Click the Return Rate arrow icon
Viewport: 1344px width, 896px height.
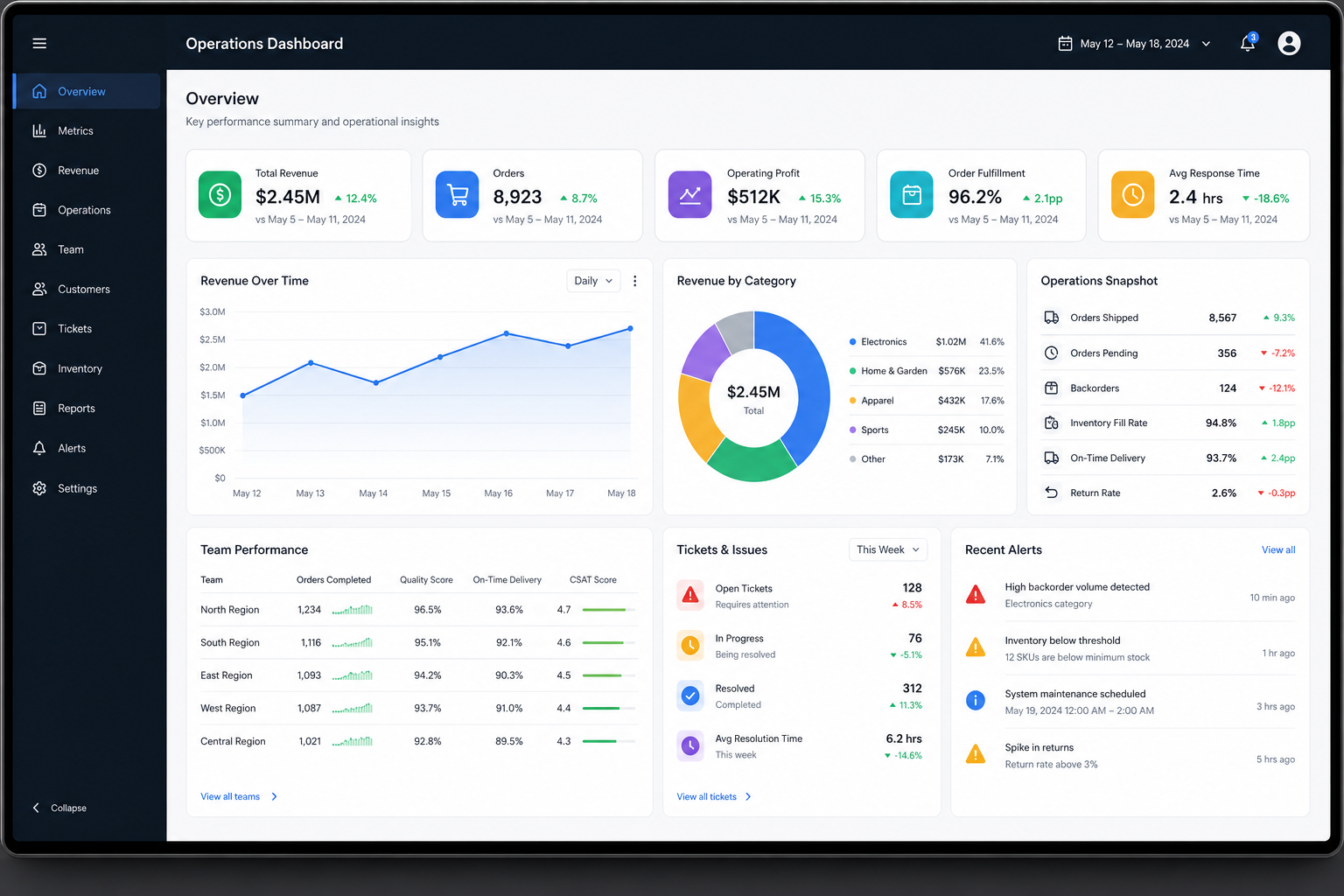tap(1052, 493)
